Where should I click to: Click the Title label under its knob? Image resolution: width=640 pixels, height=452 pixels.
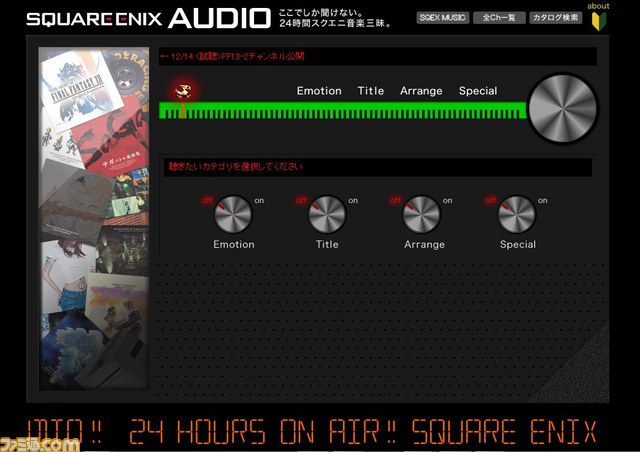click(327, 244)
